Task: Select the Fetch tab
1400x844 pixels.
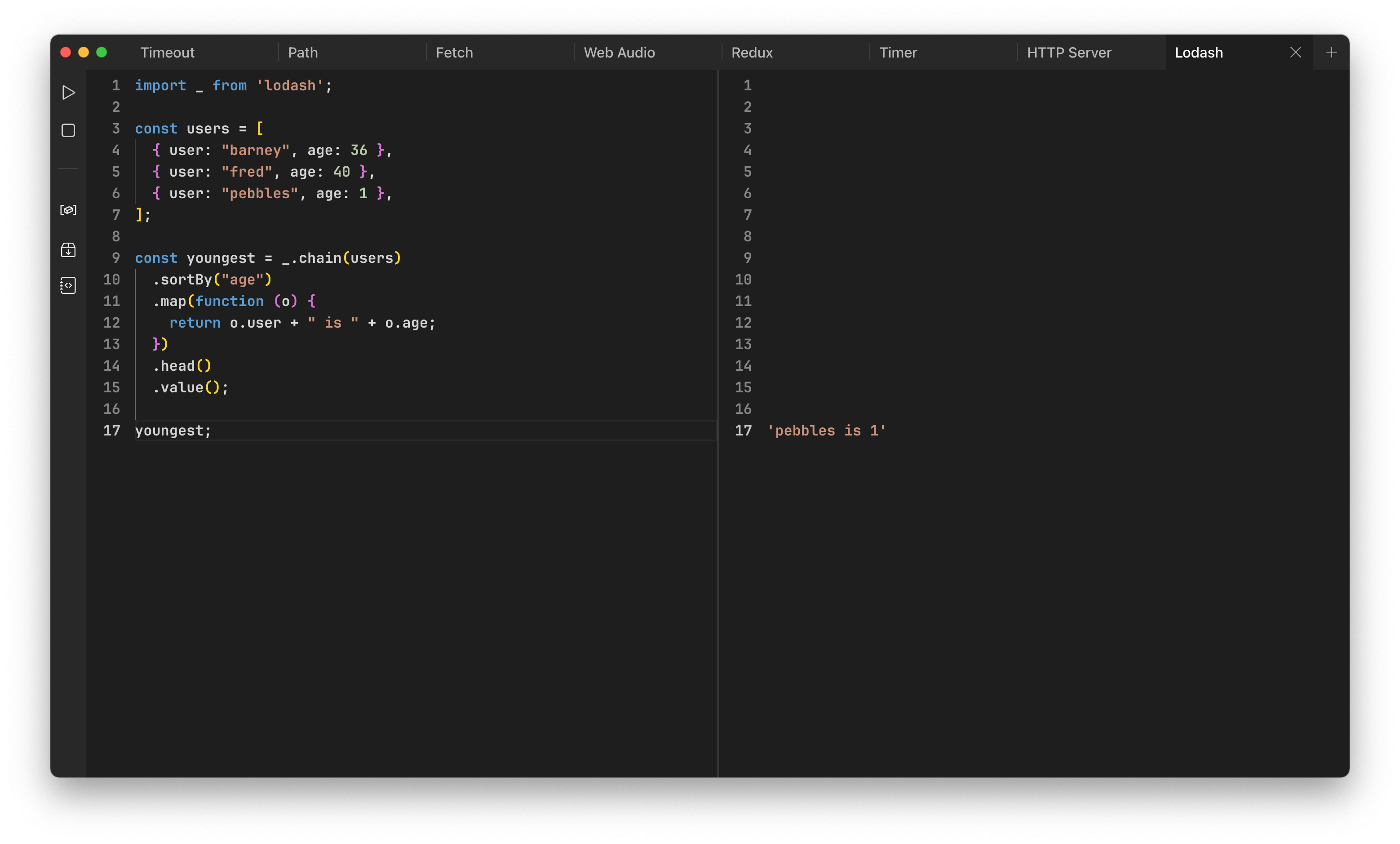Action: click(454, 53)
